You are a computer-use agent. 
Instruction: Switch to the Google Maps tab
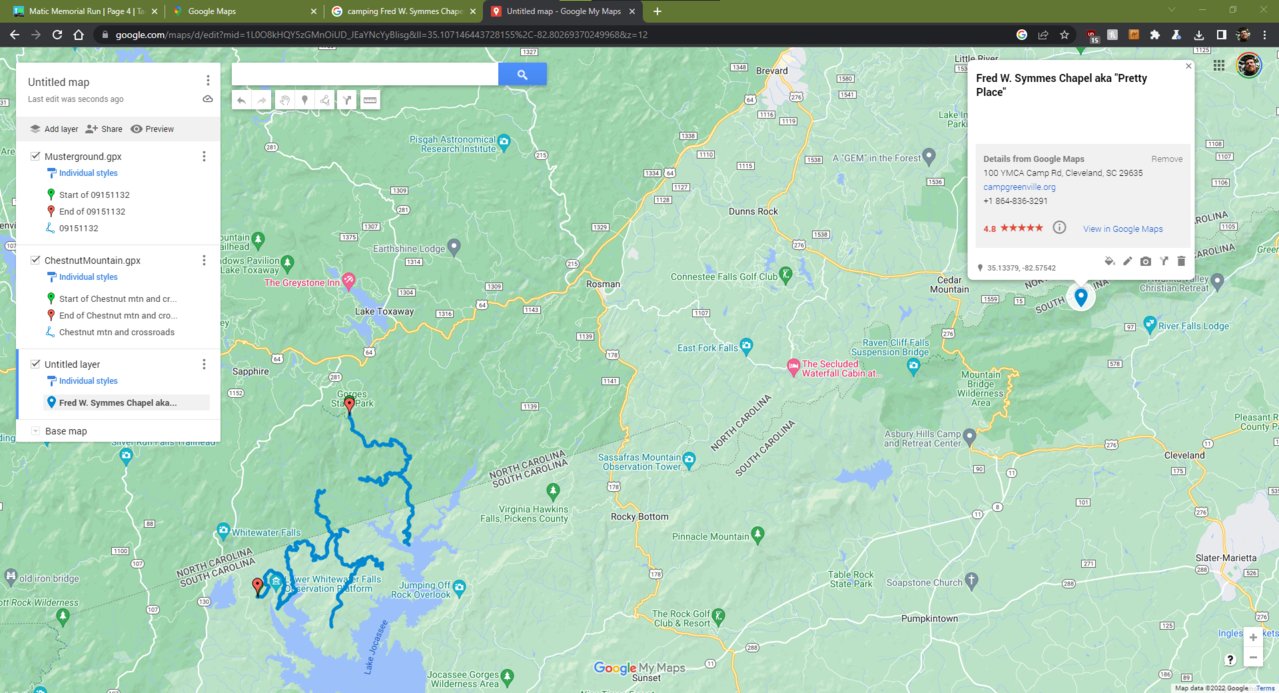pyautogui.click(x=243, y=11)
